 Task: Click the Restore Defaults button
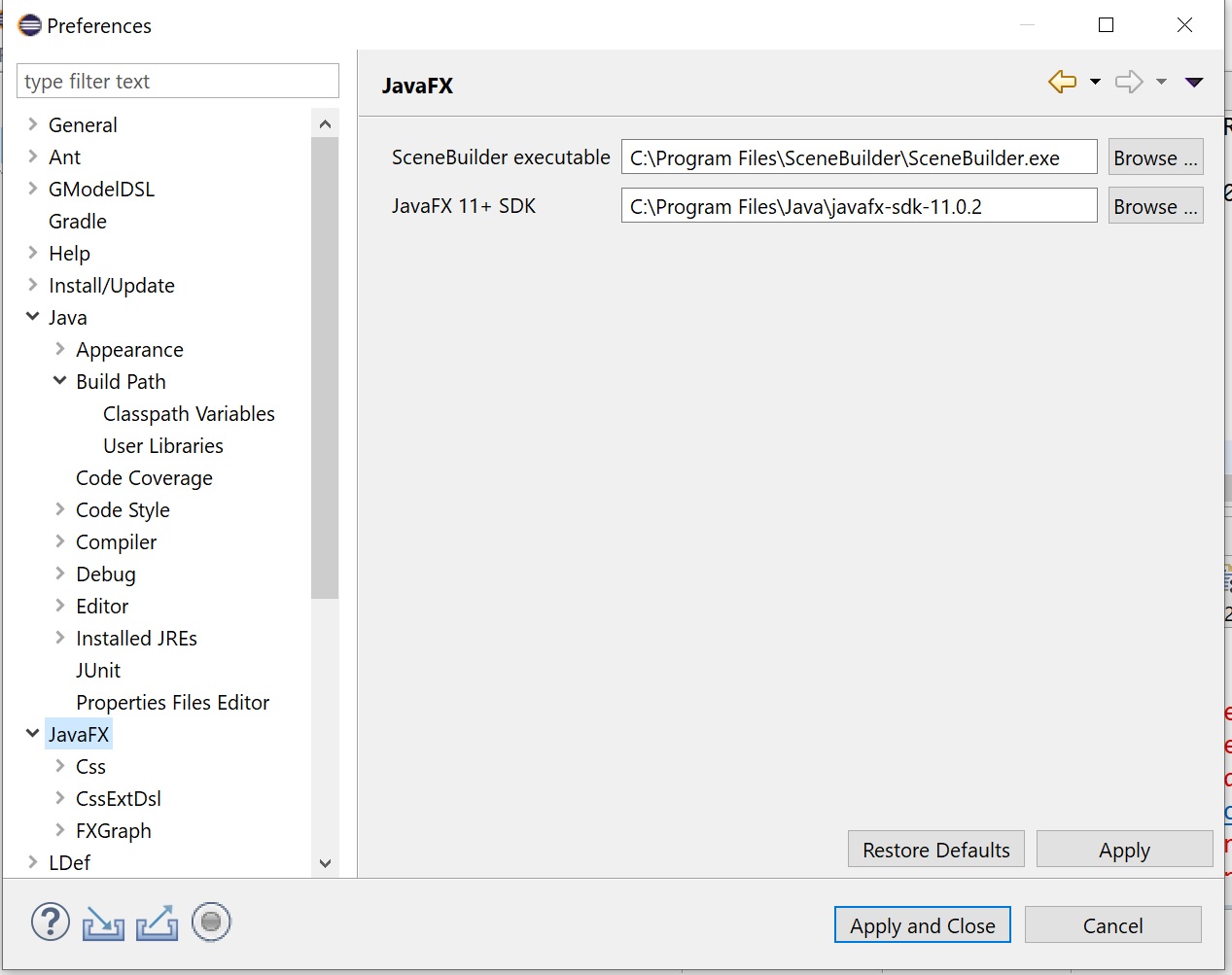point(935,850)
